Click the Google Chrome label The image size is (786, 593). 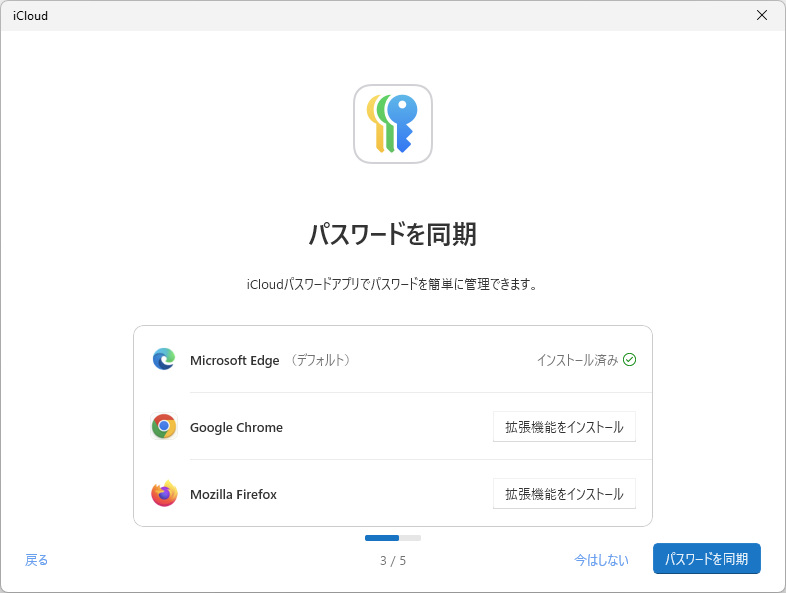pos(236,428)
